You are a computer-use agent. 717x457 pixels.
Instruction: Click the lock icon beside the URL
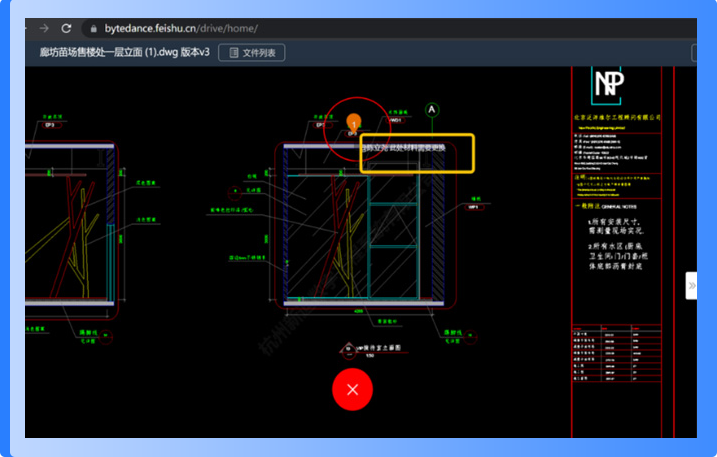(93, 29)
